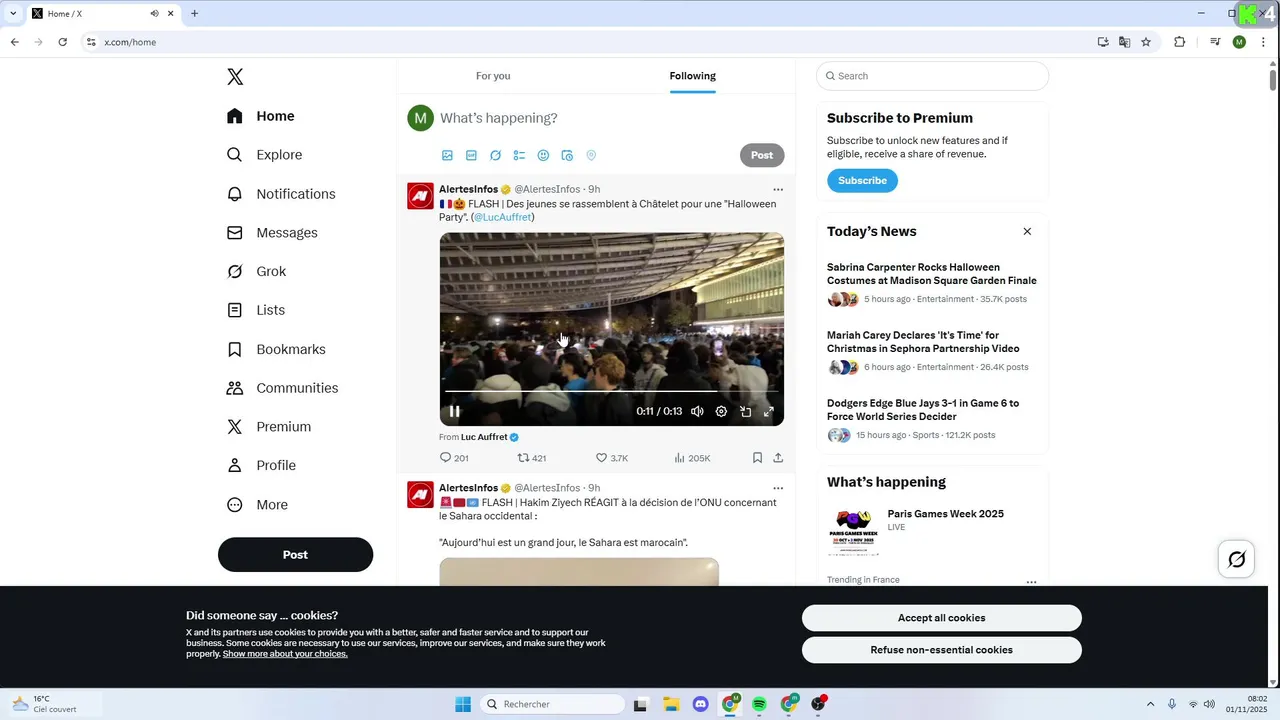Add a GIF in composer
1280x720 pixels.
(x=471, y=156)
